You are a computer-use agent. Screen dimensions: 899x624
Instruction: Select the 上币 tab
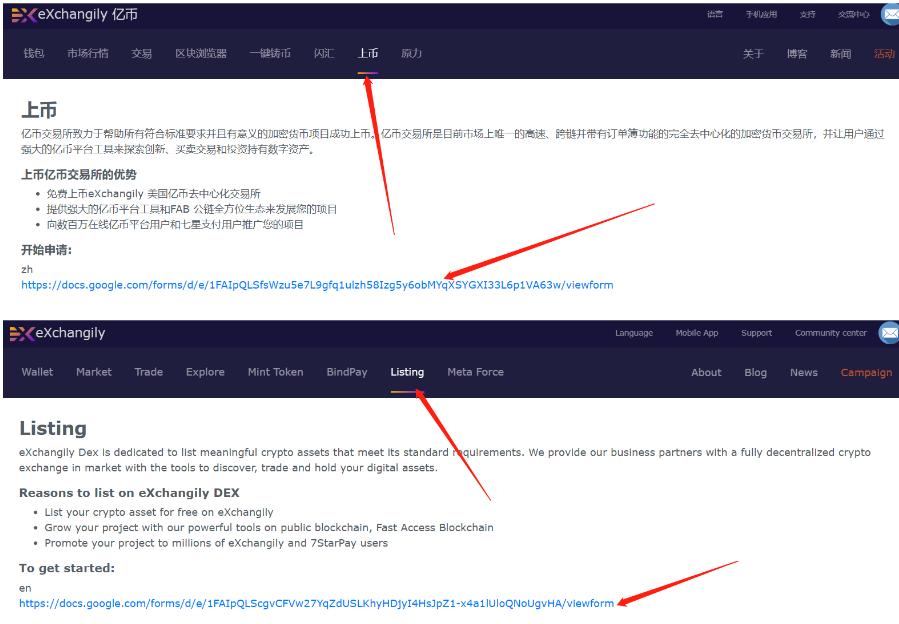pyautogui.click(x=368, y=53)
